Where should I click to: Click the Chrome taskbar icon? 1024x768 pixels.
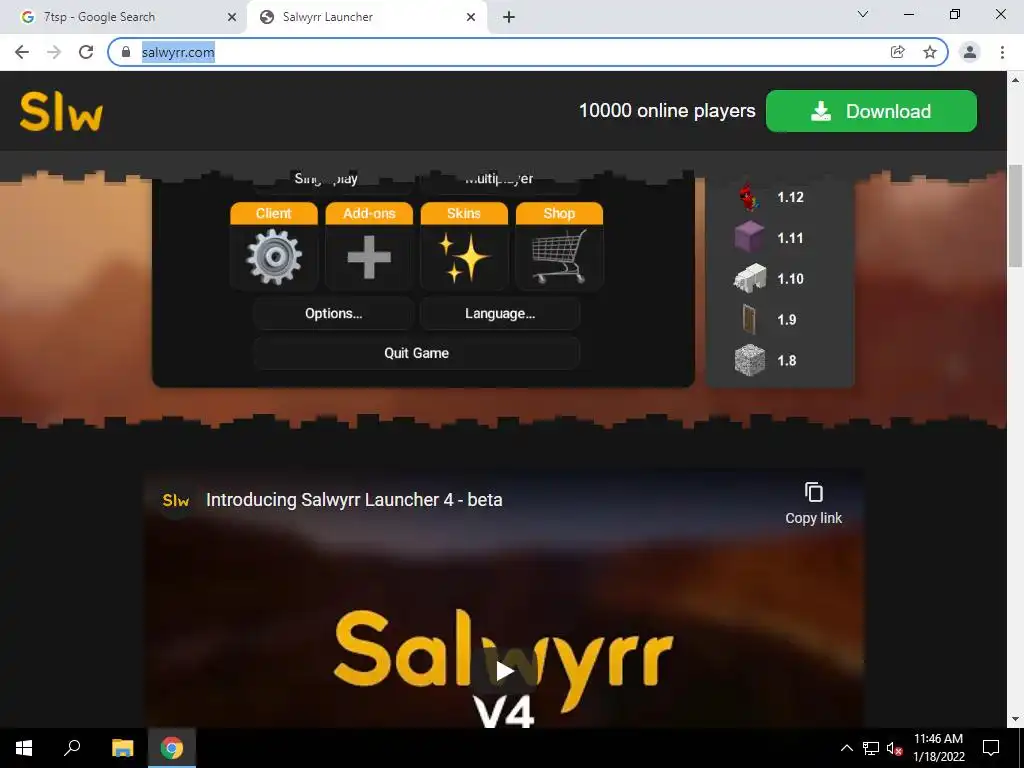pos(172,748)
